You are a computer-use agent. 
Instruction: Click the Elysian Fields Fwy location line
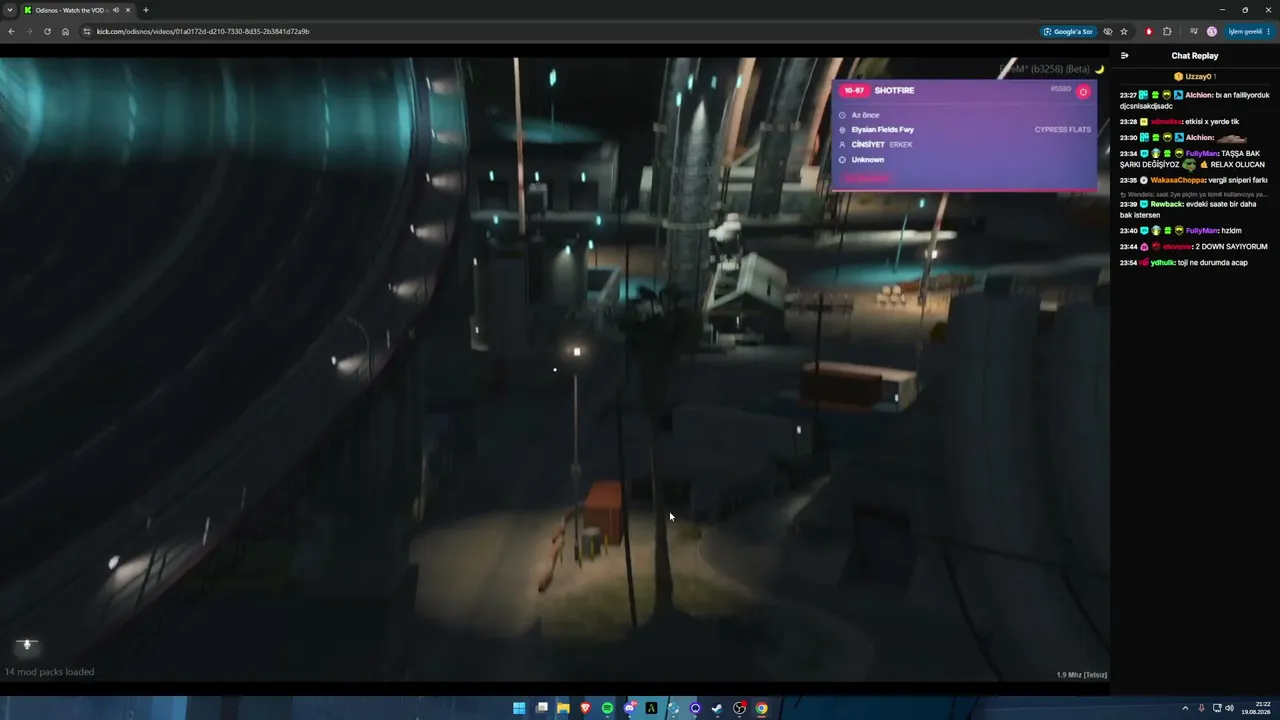click(882, 130)
